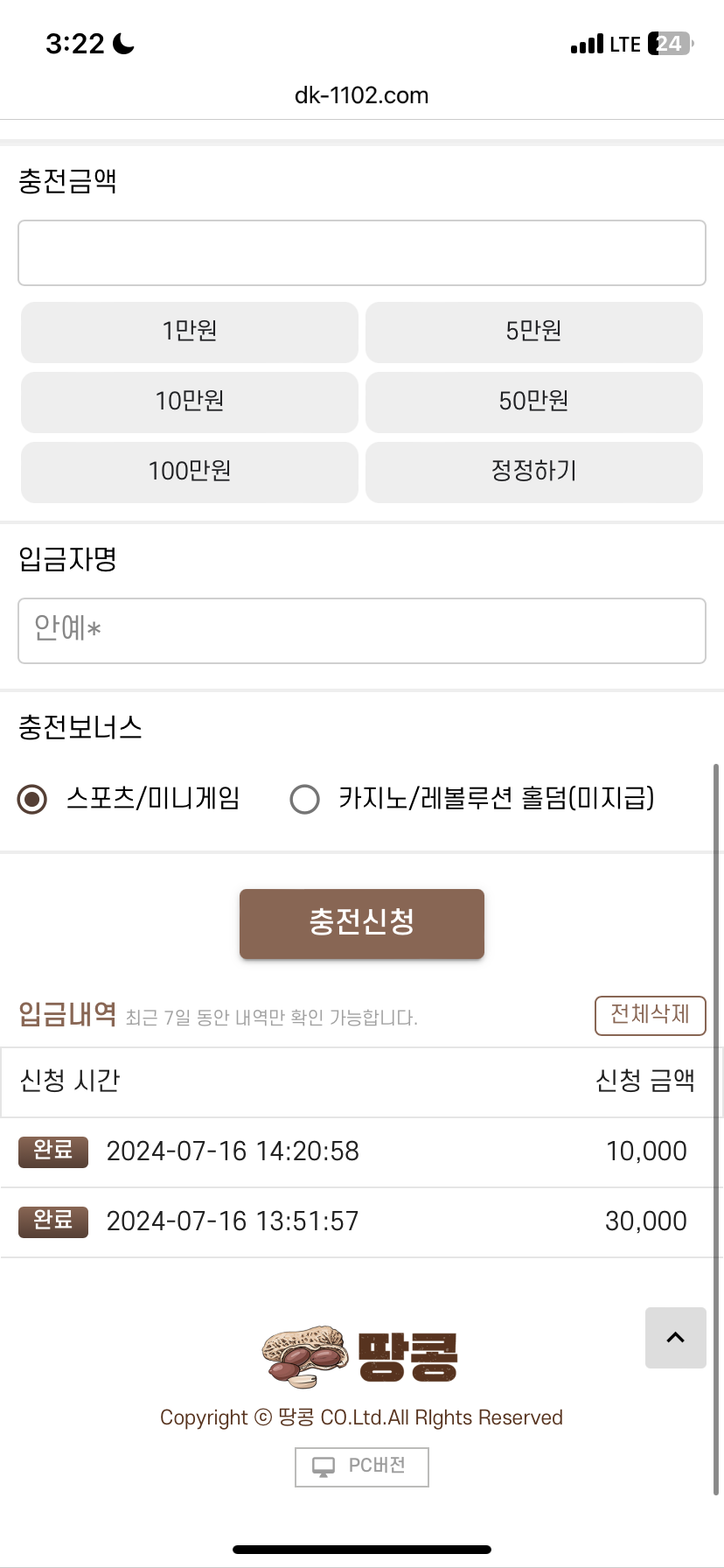Click the 충전금액 amount input field

point(362,253)
